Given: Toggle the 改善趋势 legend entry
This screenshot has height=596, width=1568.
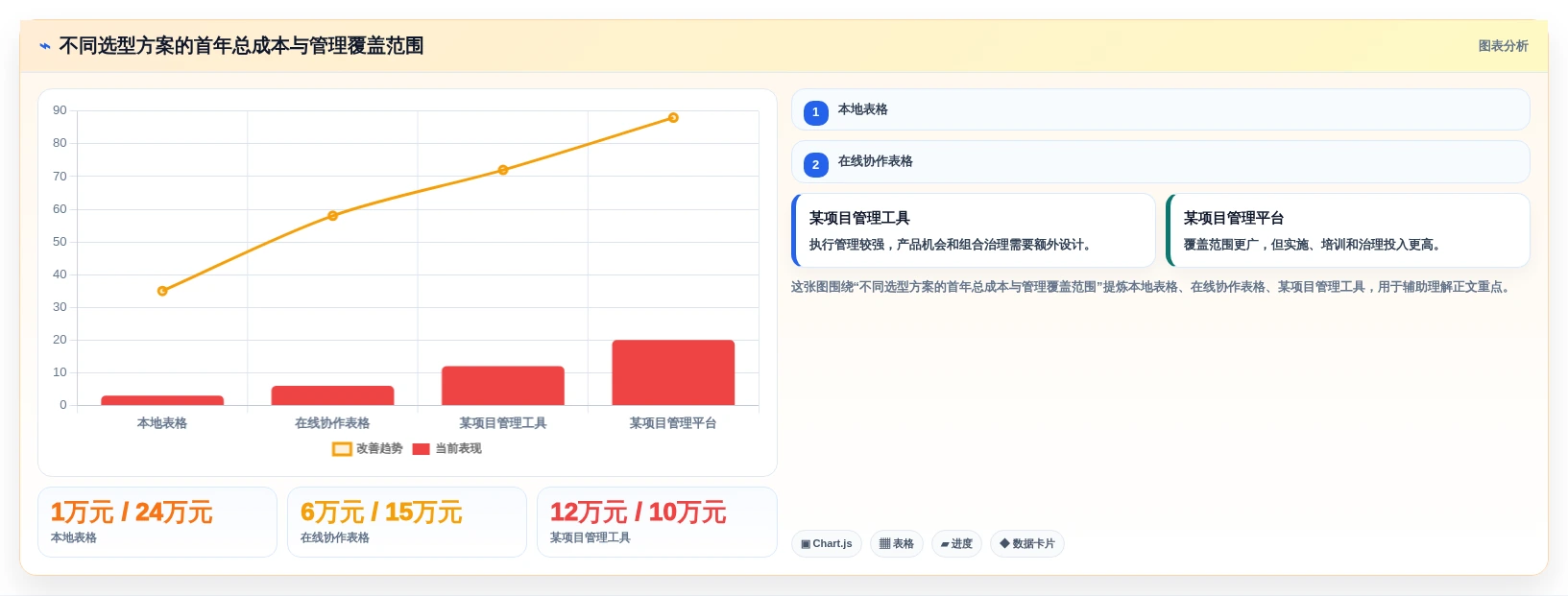Looking at the screenshot, I should coord(367,448).
